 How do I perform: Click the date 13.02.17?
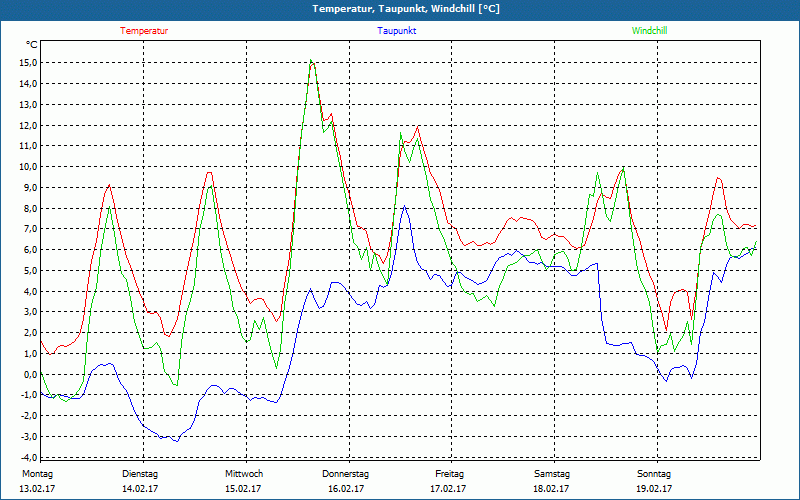[37, 489]
